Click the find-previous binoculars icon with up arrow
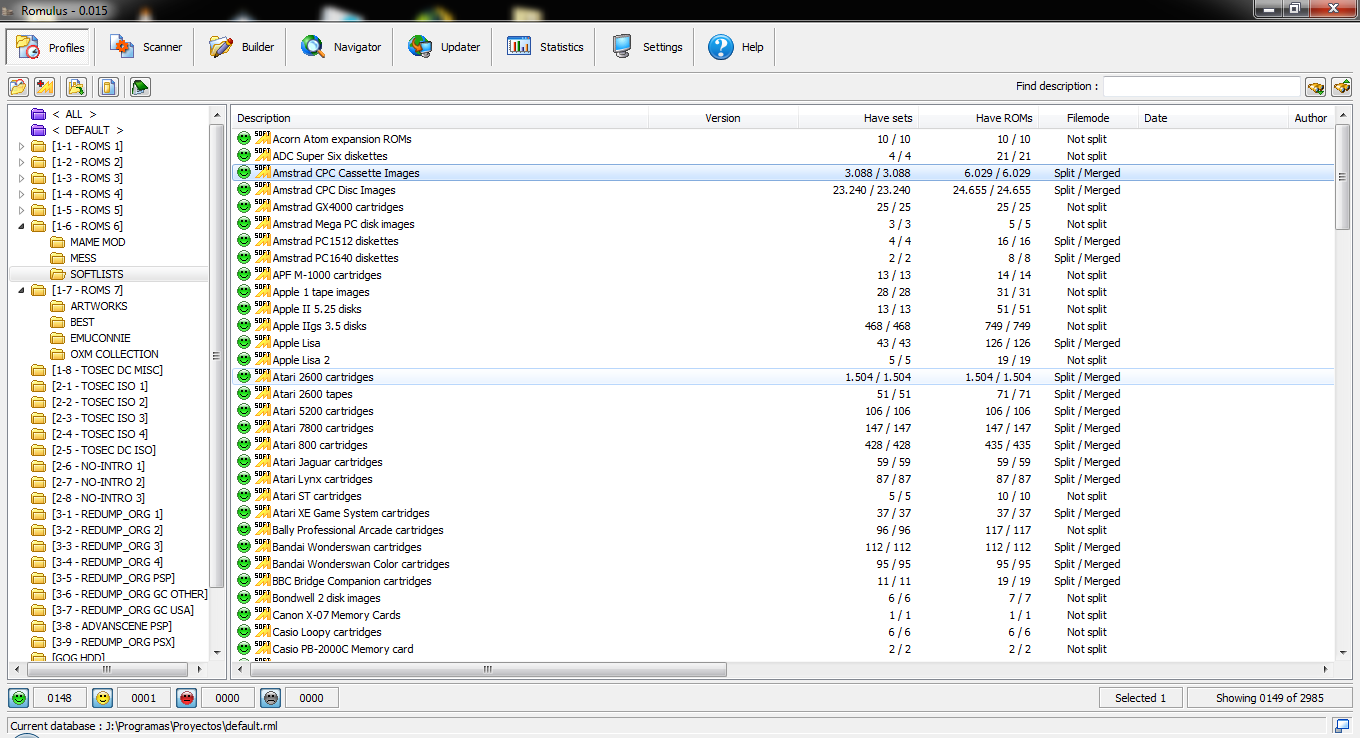This screenshot has height=738, width=1360. 1341,87
